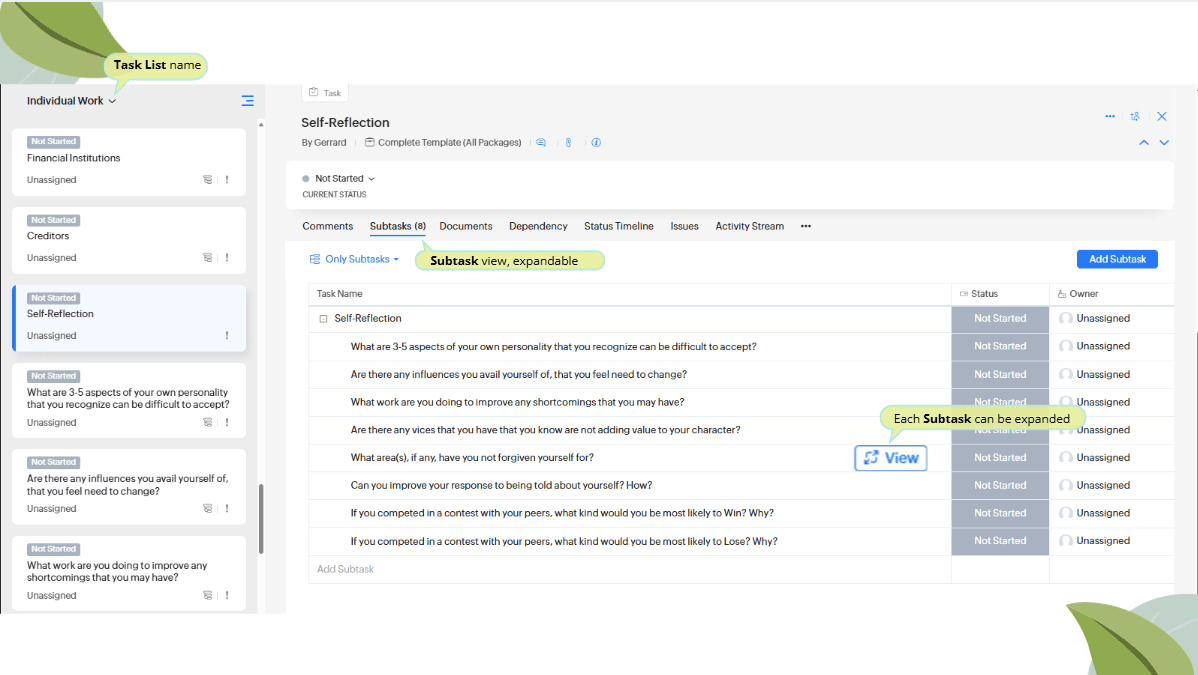Click the Add Subtask input row at table bottom
Screen dimensions: 1198x675
[x=345, y=569]
